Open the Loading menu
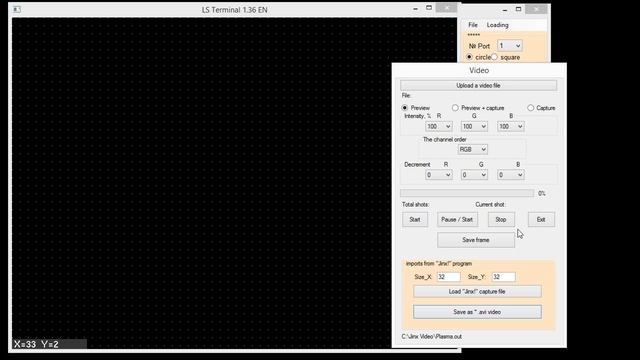Viewport: 640px width, 360px height. (x=497, y=25)
